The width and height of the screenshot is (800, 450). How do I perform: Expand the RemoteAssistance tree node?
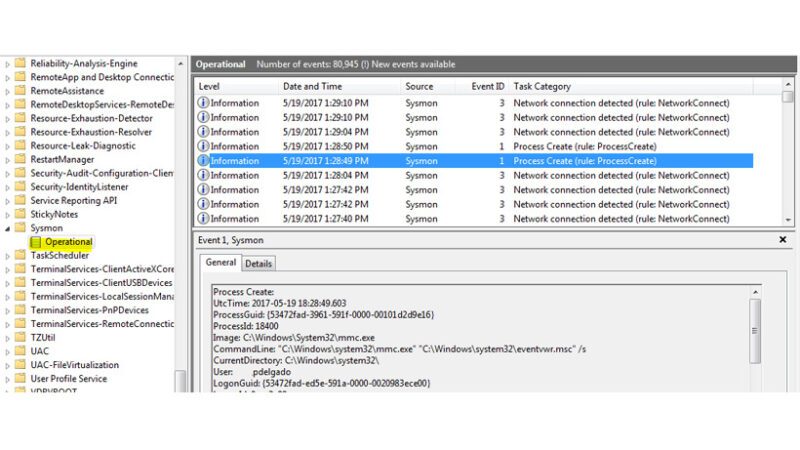click(7, 92)
